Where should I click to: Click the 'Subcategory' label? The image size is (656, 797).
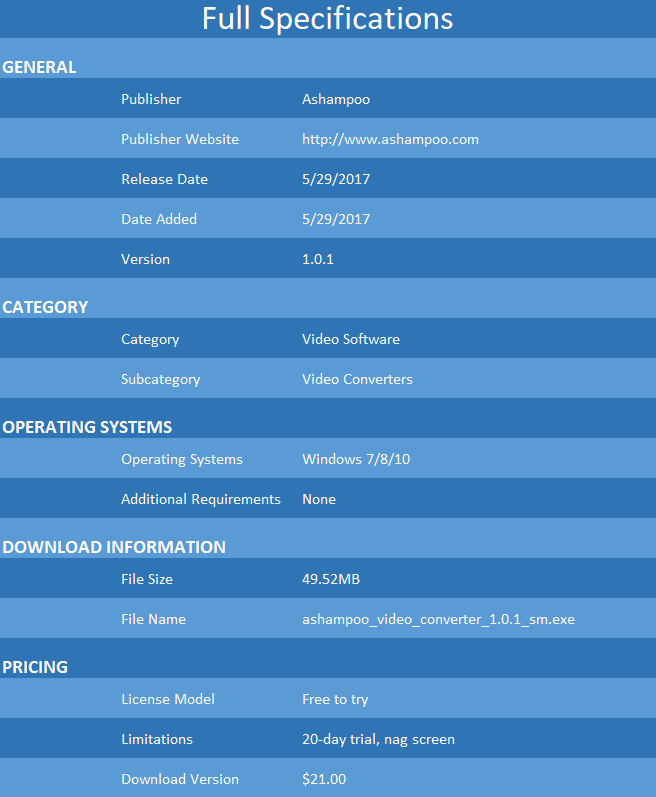[x=161, y=380]
